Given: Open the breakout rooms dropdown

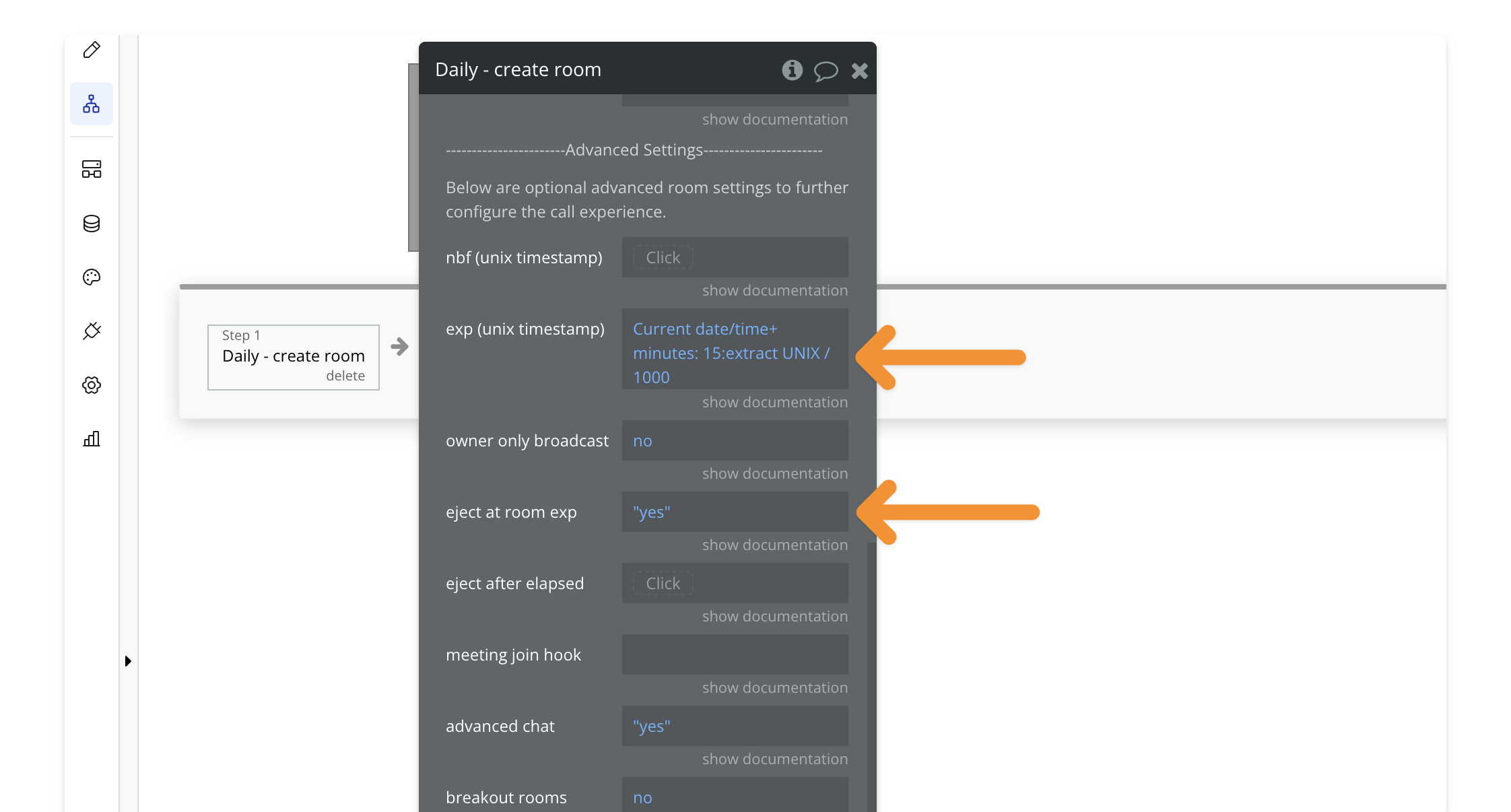Looking at the screenshot, I should click(735, 795).
